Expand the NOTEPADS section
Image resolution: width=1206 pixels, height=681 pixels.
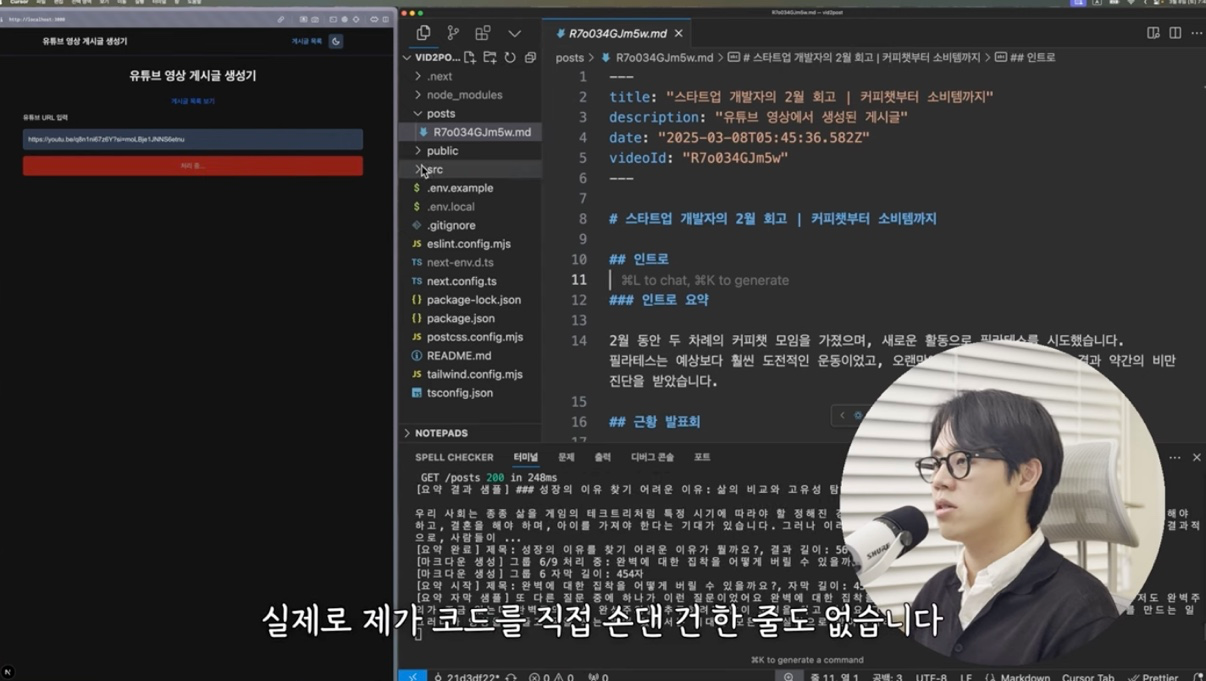441,433
